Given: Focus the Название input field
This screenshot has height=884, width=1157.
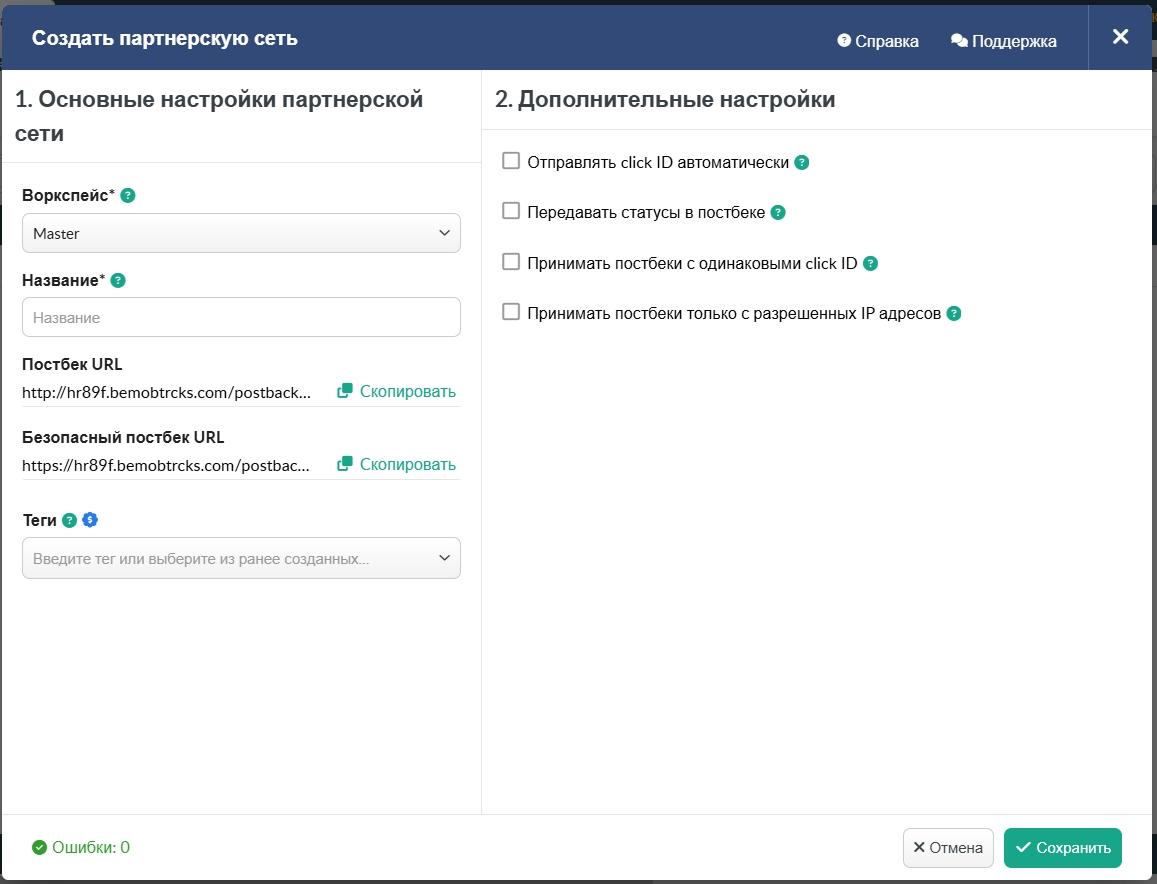Looking at the screenshot, I should [241, 317].
